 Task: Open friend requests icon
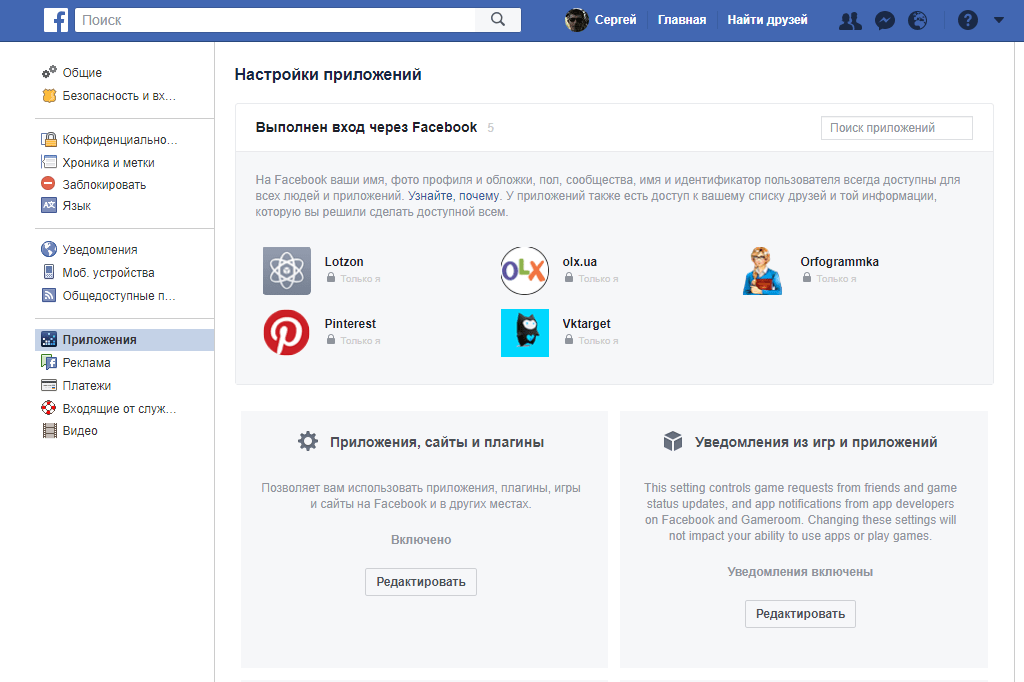(850, 20)
